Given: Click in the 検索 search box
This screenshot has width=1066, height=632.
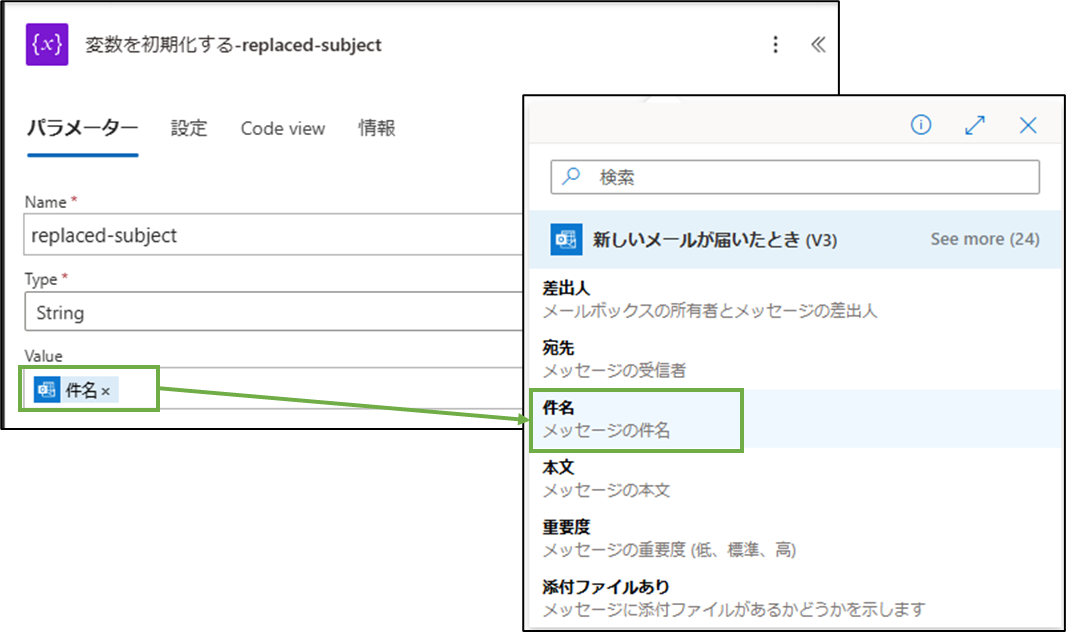Looking at the screenshot, I should click(795, 177).
